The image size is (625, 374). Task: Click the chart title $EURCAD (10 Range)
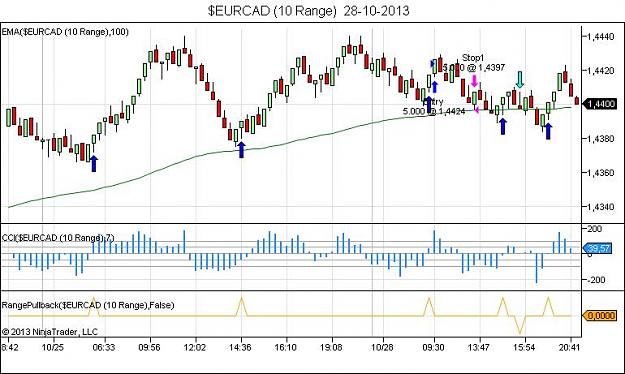pyautogui.click(x=272, y=10)
